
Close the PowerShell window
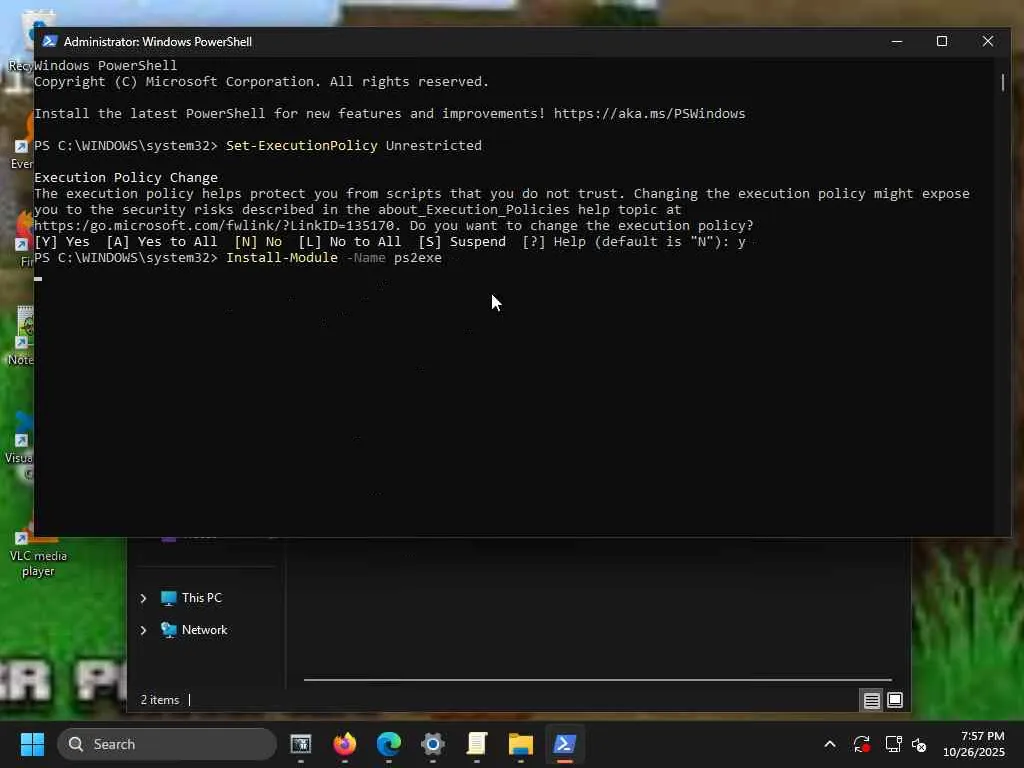(x=987, y=41)
